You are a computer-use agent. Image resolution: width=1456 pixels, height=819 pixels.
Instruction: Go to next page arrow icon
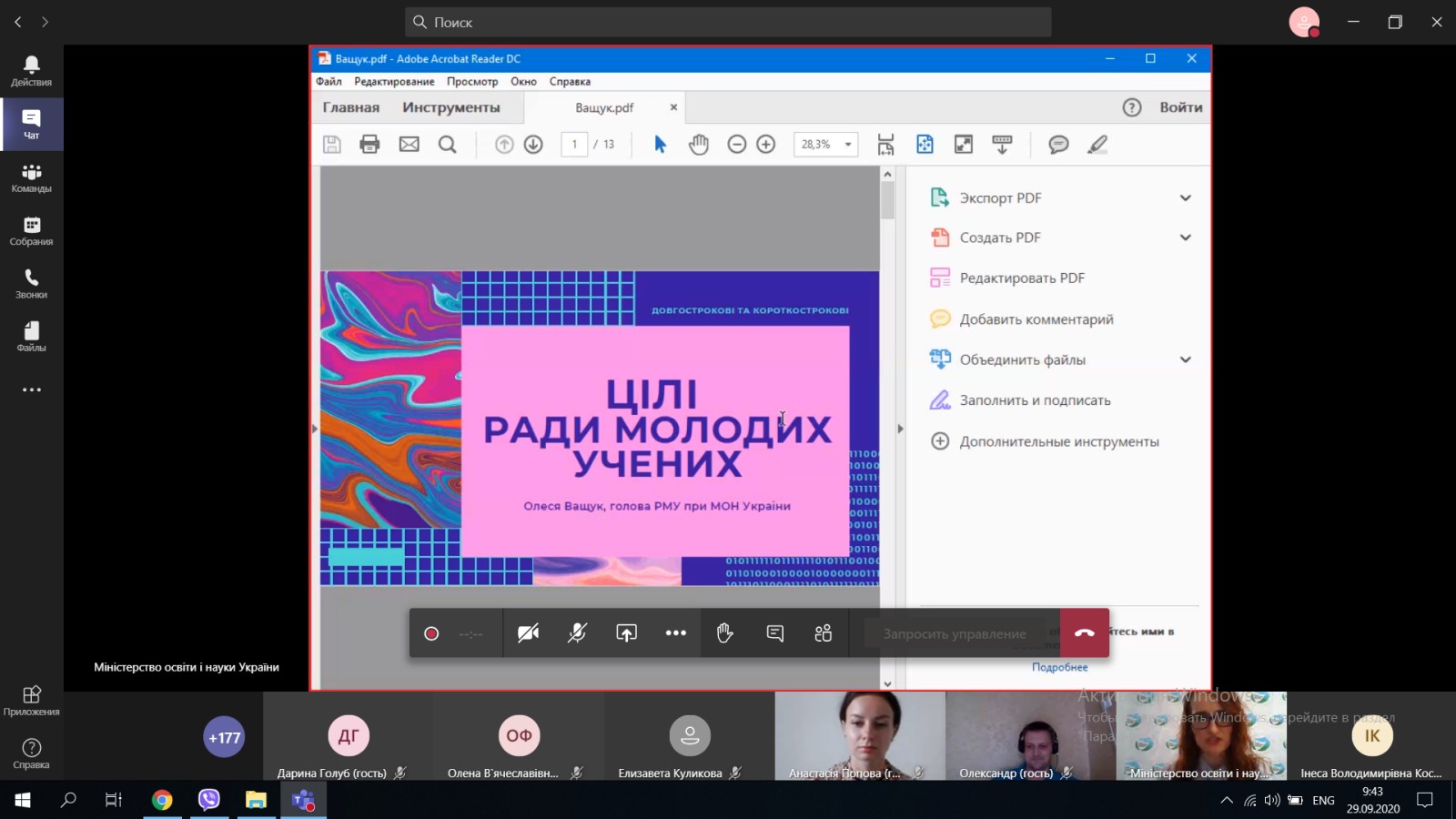[533, 145]
